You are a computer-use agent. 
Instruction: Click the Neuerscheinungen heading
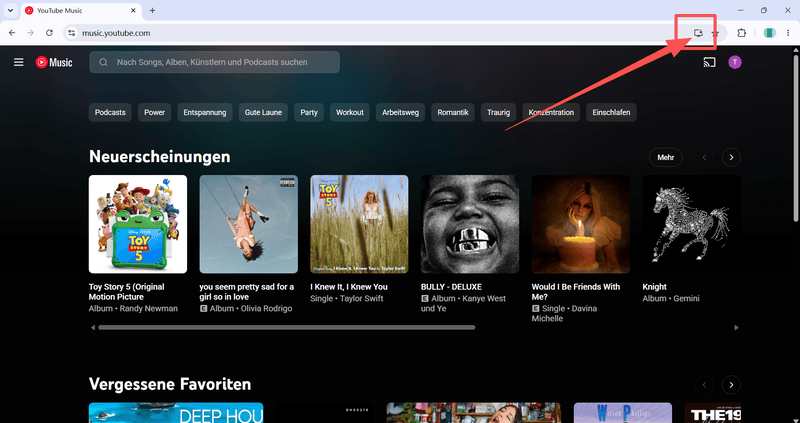160,157
